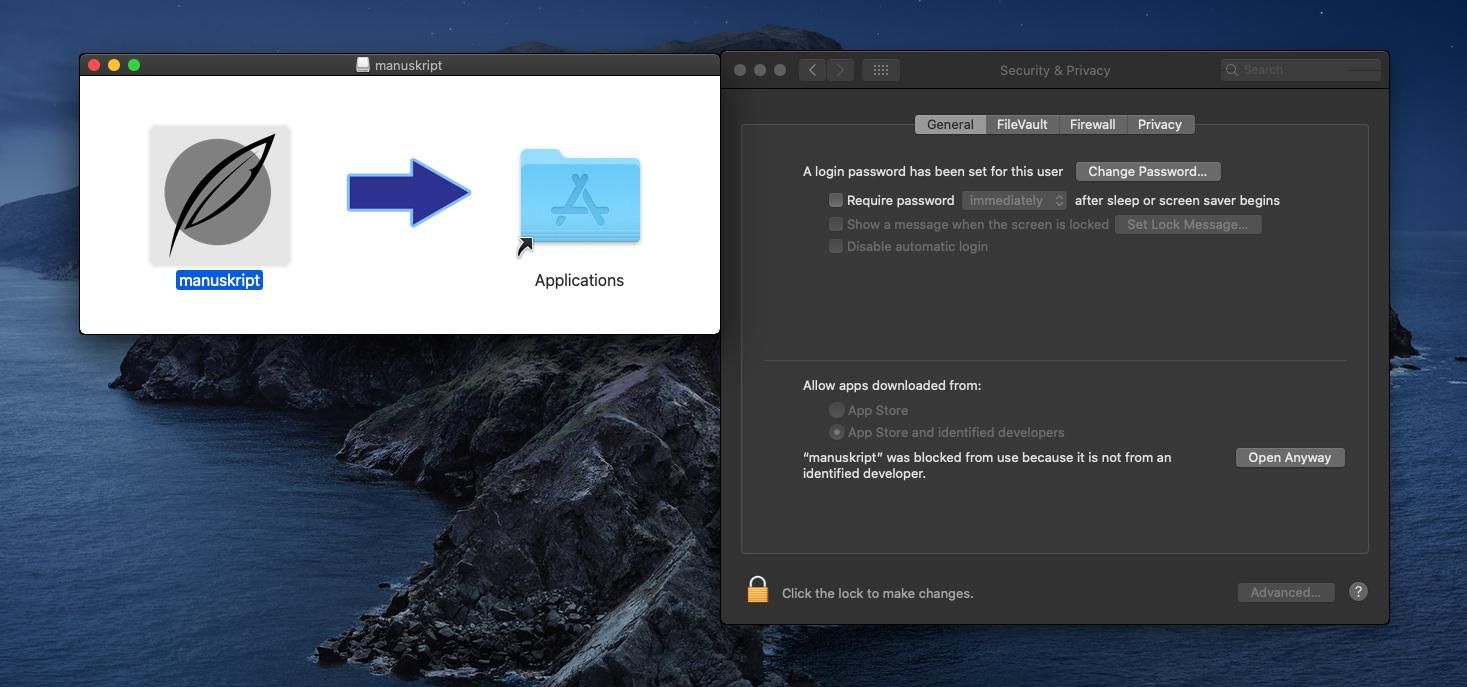The height and width of the screenshot is (687, 1467).
Task: Minimize the manuskript window with yellow button
Action: (114, 65)
